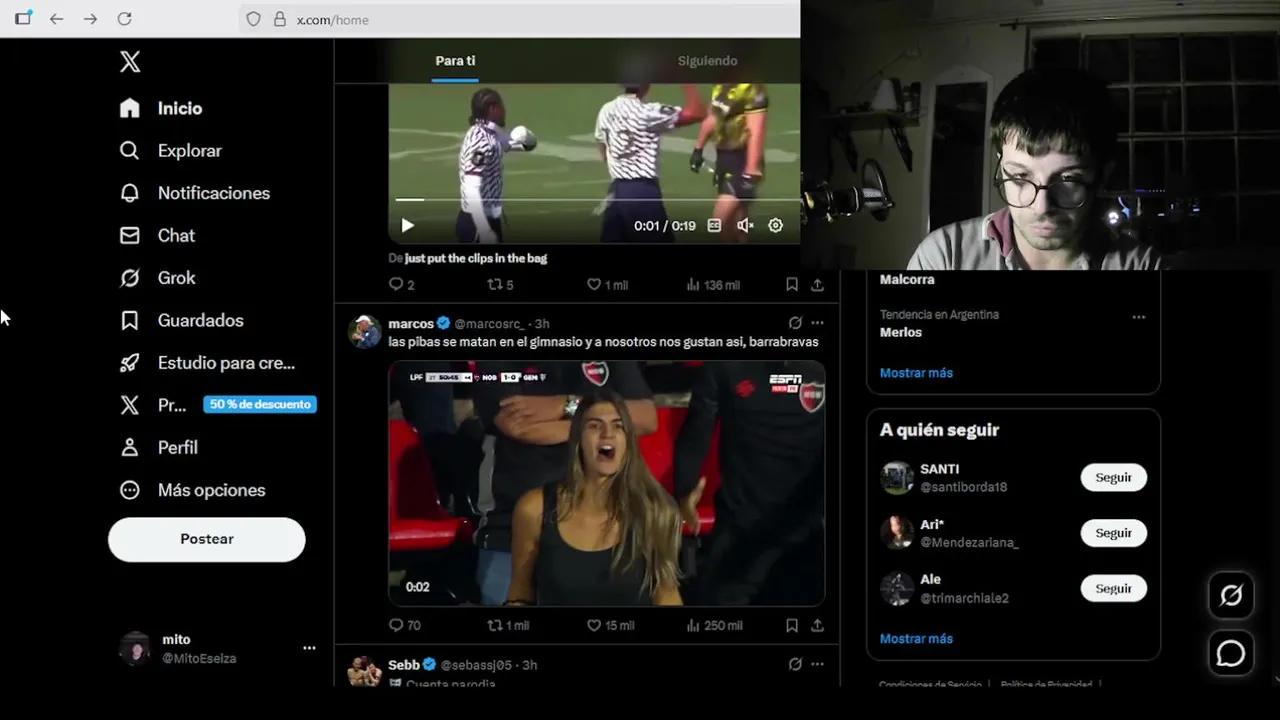Image resolution: width=1280 pixels, height=720 pixels.
Task: Reload the page in browser
Action: click(124, 19)
